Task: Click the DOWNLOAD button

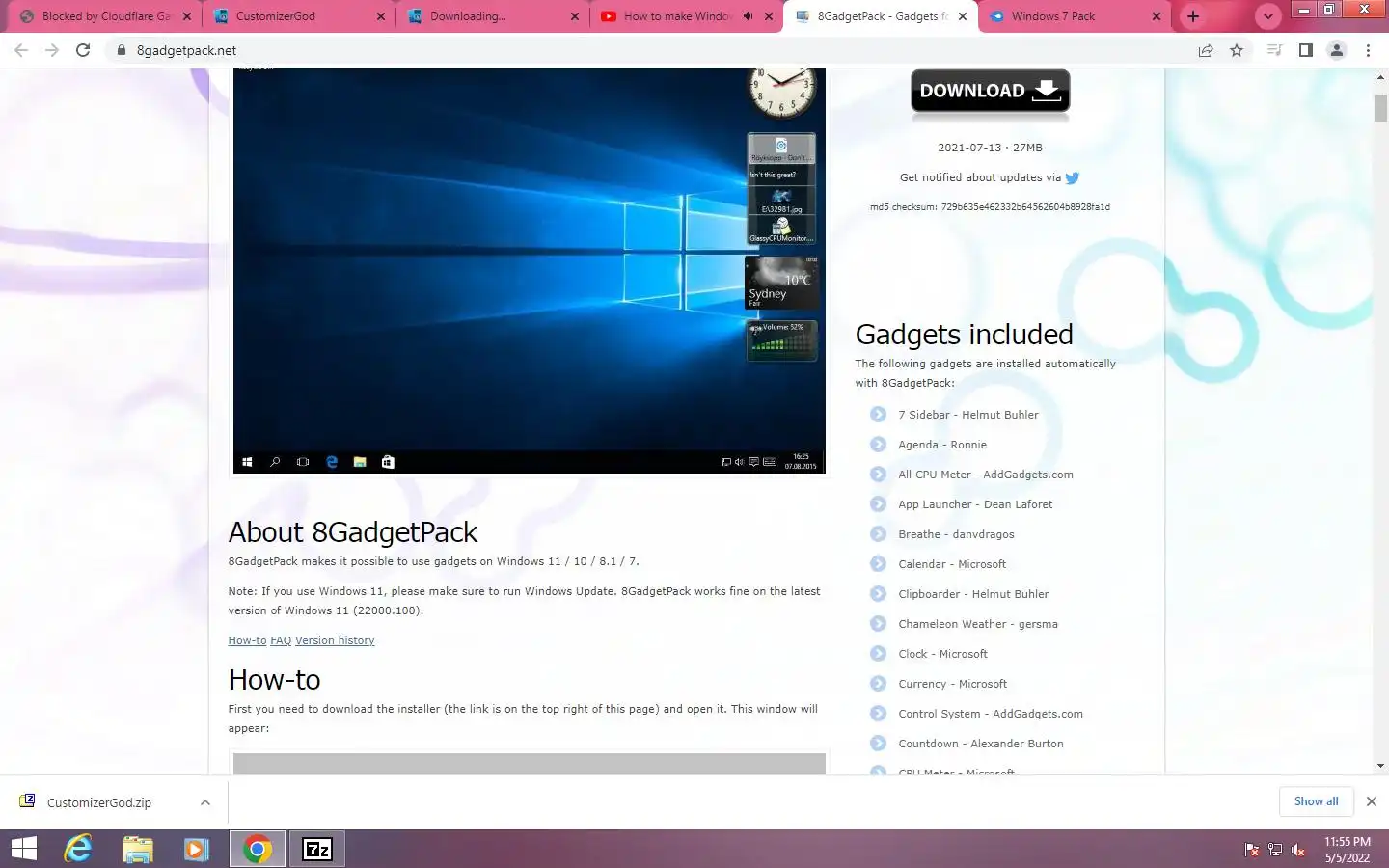Action: coord(990,92)
